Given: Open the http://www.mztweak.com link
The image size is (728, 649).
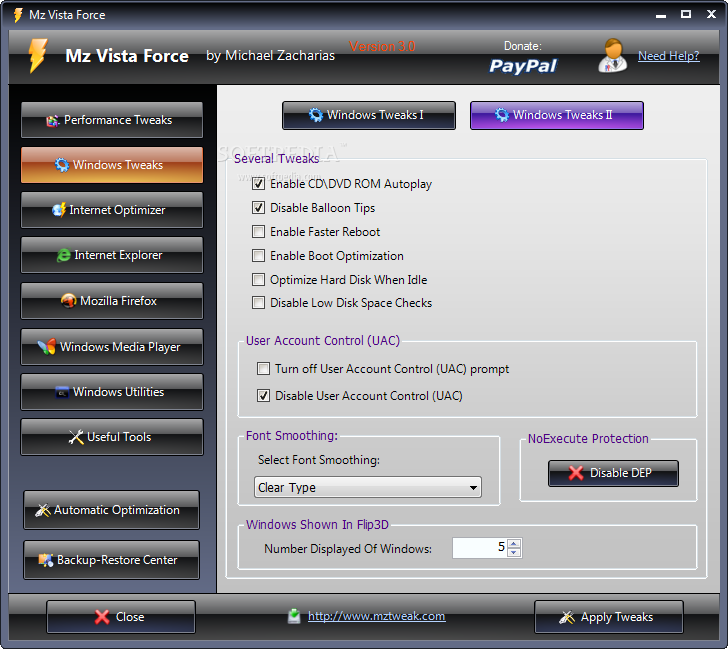Looking at the screenshot, I should pos(377,616).
